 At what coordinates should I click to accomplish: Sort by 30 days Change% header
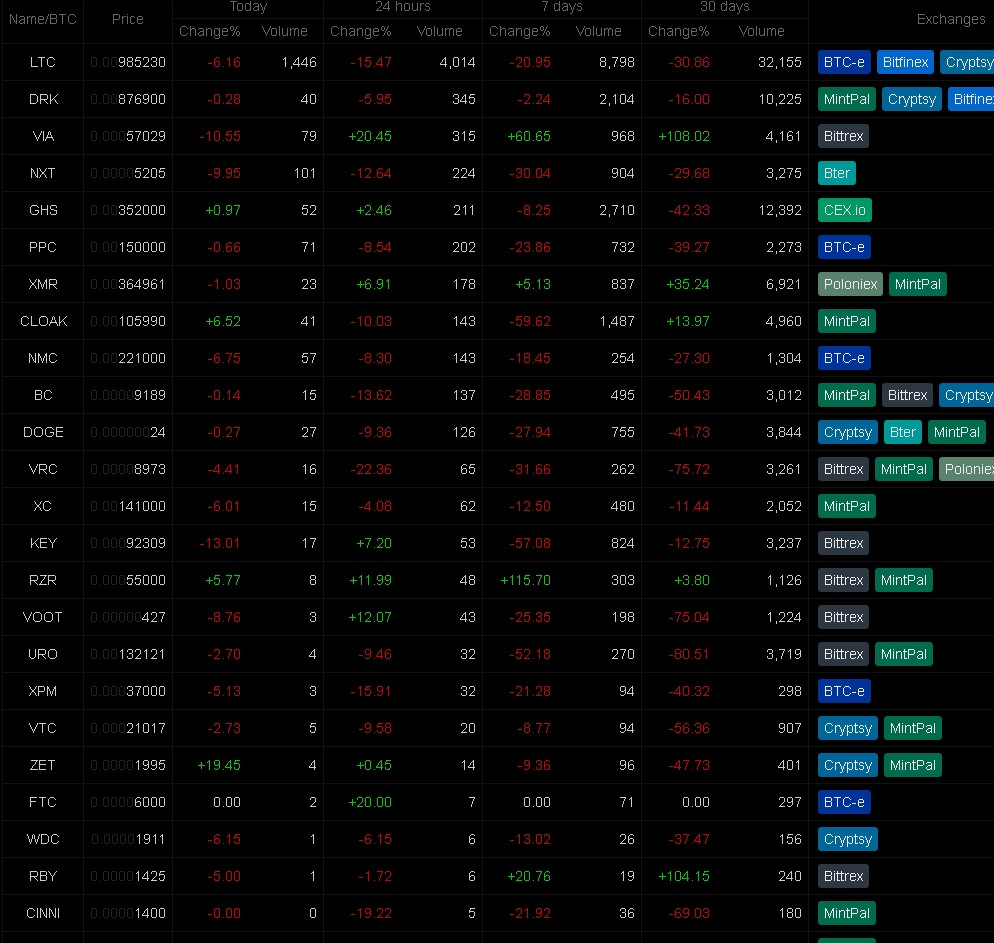678,31
